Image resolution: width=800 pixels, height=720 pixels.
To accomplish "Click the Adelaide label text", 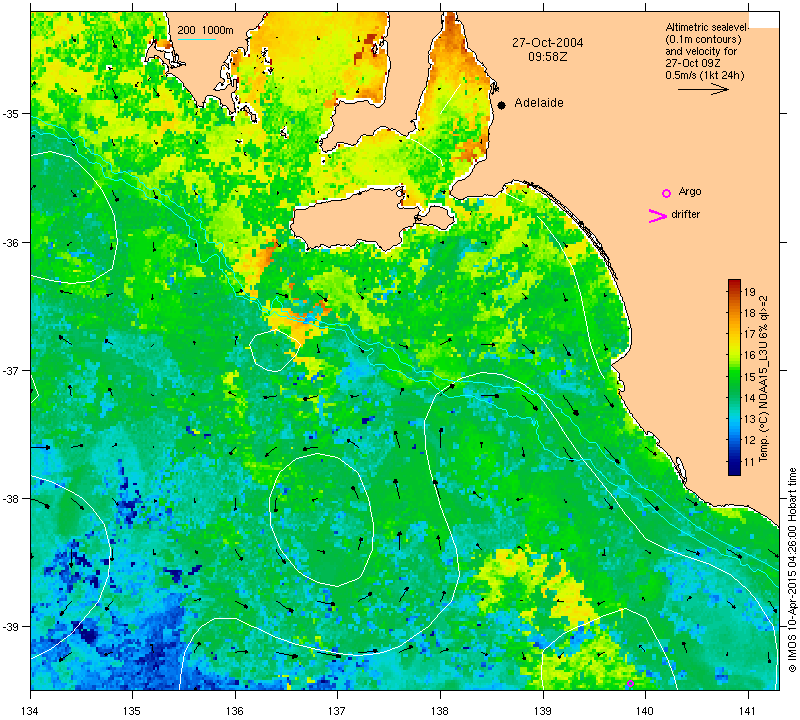I will (539, 103).
